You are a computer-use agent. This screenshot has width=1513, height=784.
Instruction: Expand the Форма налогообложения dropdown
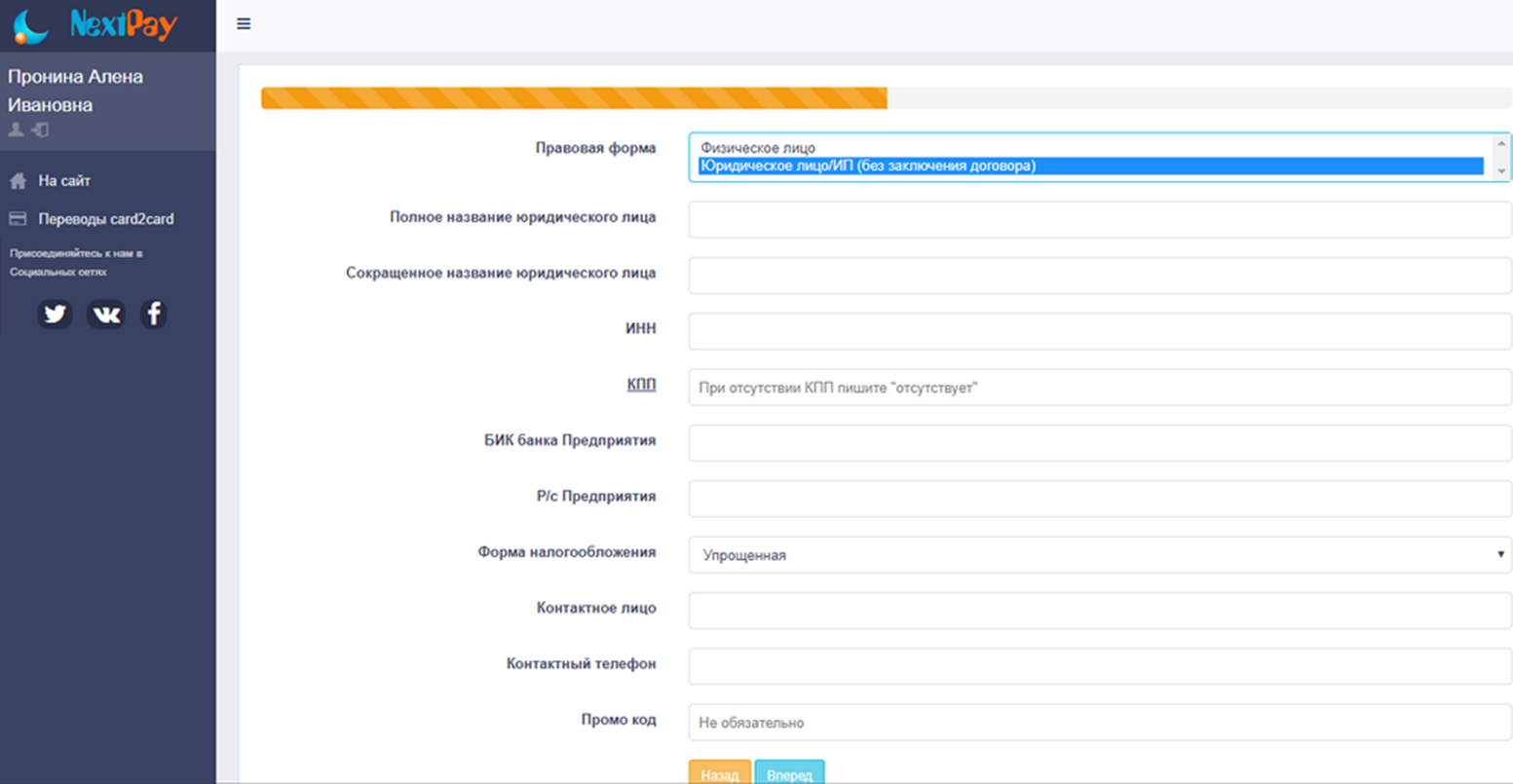pyautogui.click(x=1099, y=555)
